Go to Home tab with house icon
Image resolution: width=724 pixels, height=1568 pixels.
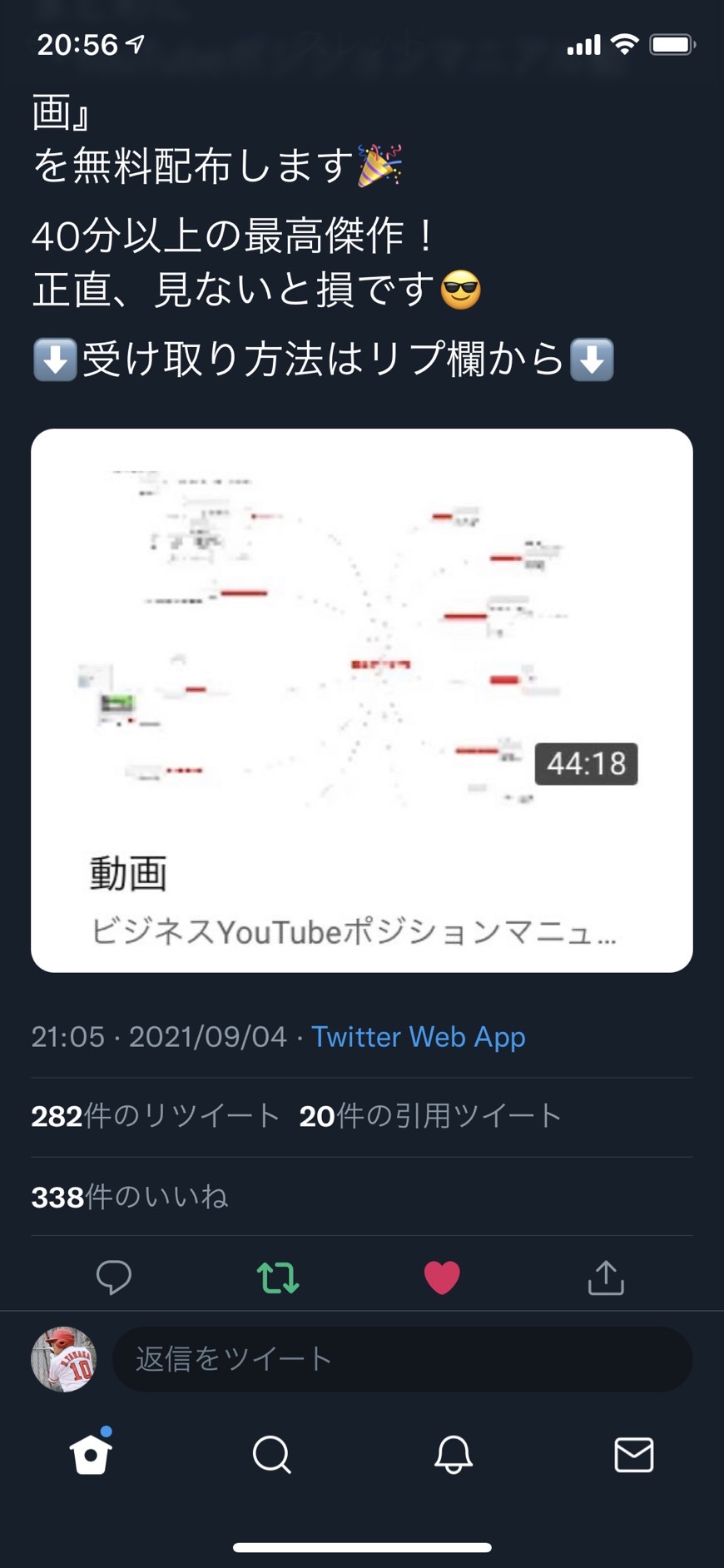pyautogui.click(x=91, y=1453)
